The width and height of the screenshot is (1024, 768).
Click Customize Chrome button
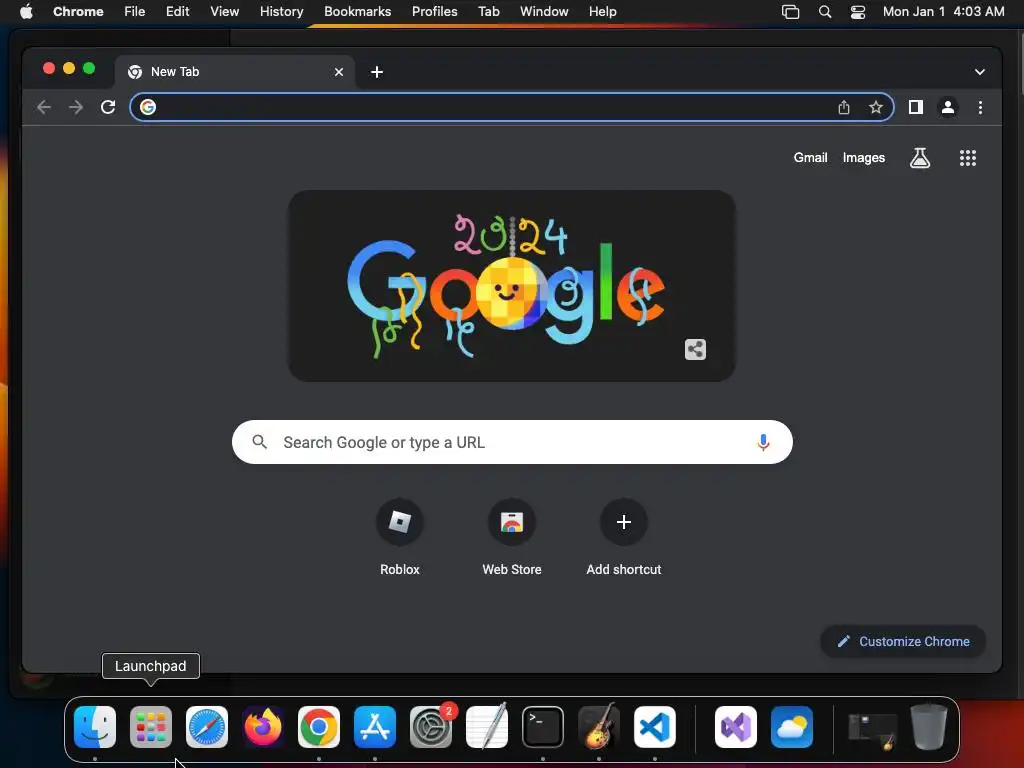coord(903,641)
